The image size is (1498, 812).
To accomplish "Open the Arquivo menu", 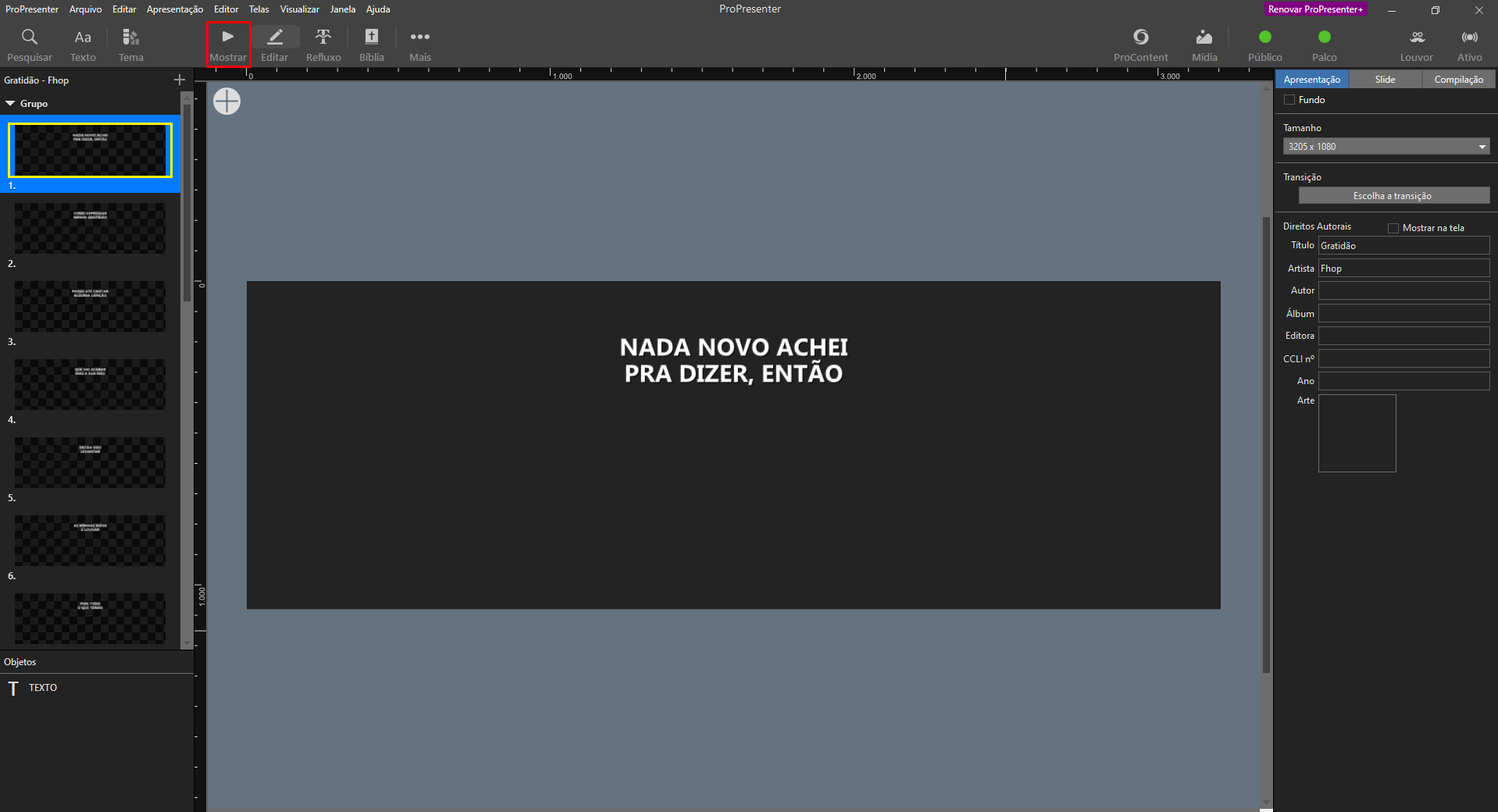I will click(x=86, y=9).
